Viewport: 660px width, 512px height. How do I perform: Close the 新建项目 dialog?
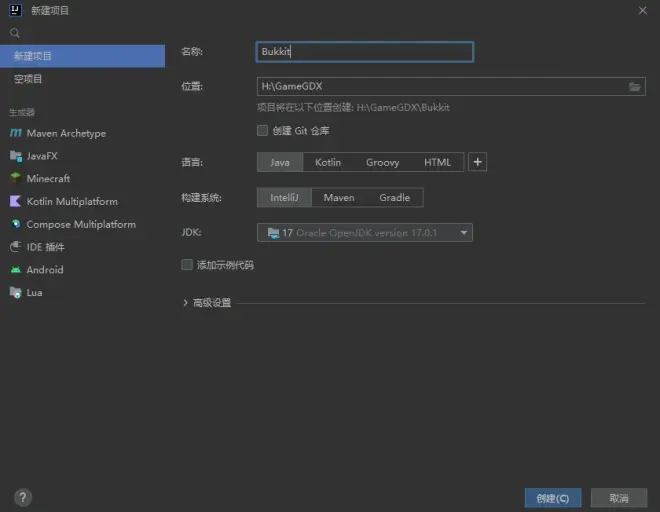point(642,10)
